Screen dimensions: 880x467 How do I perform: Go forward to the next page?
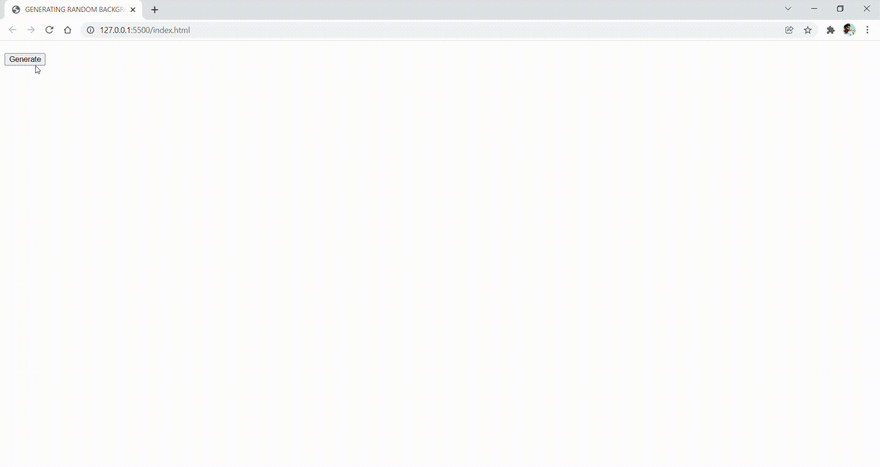coord(31,30)
